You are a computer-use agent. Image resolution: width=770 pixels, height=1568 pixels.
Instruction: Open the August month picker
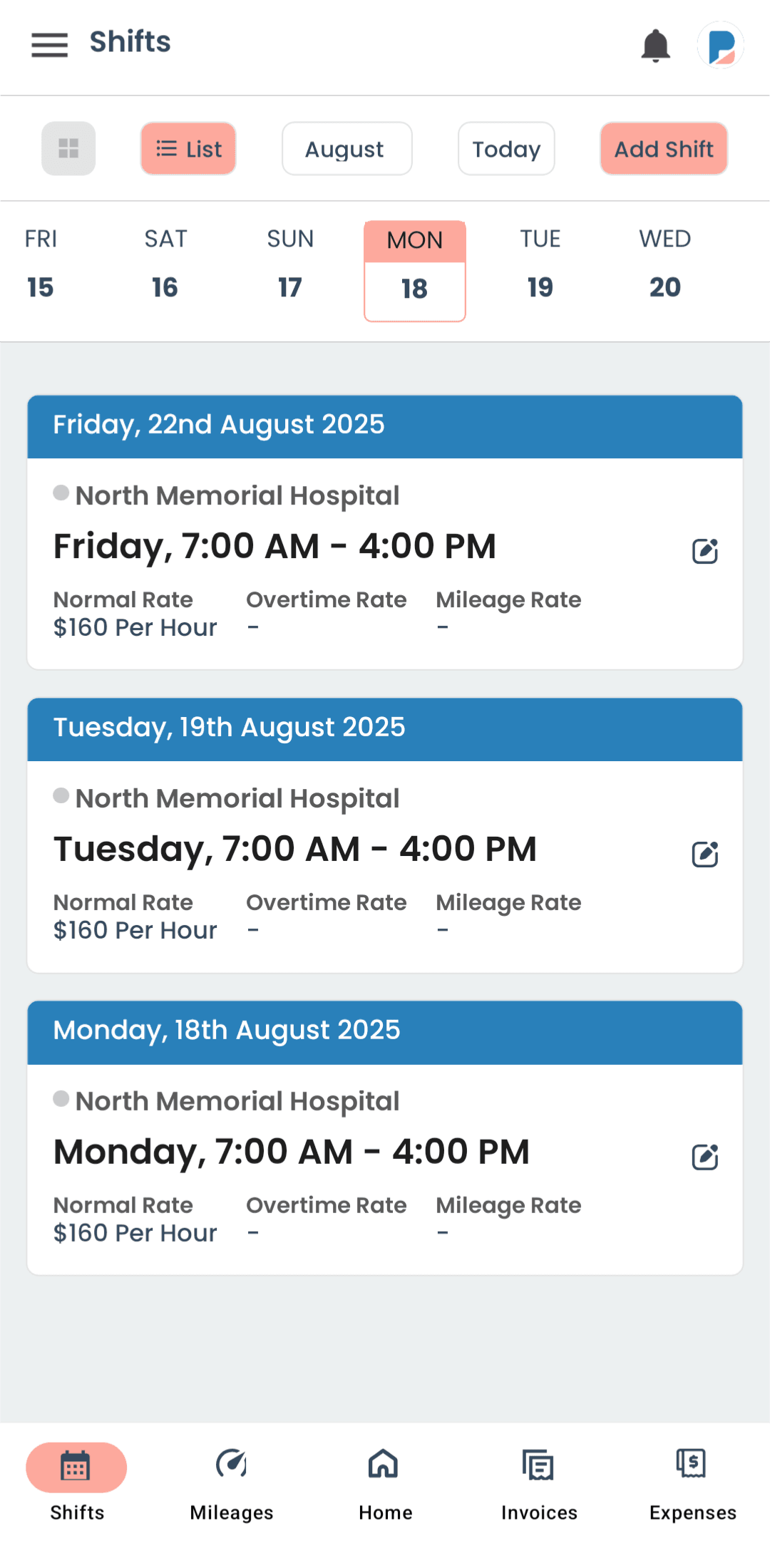point(346,148)
